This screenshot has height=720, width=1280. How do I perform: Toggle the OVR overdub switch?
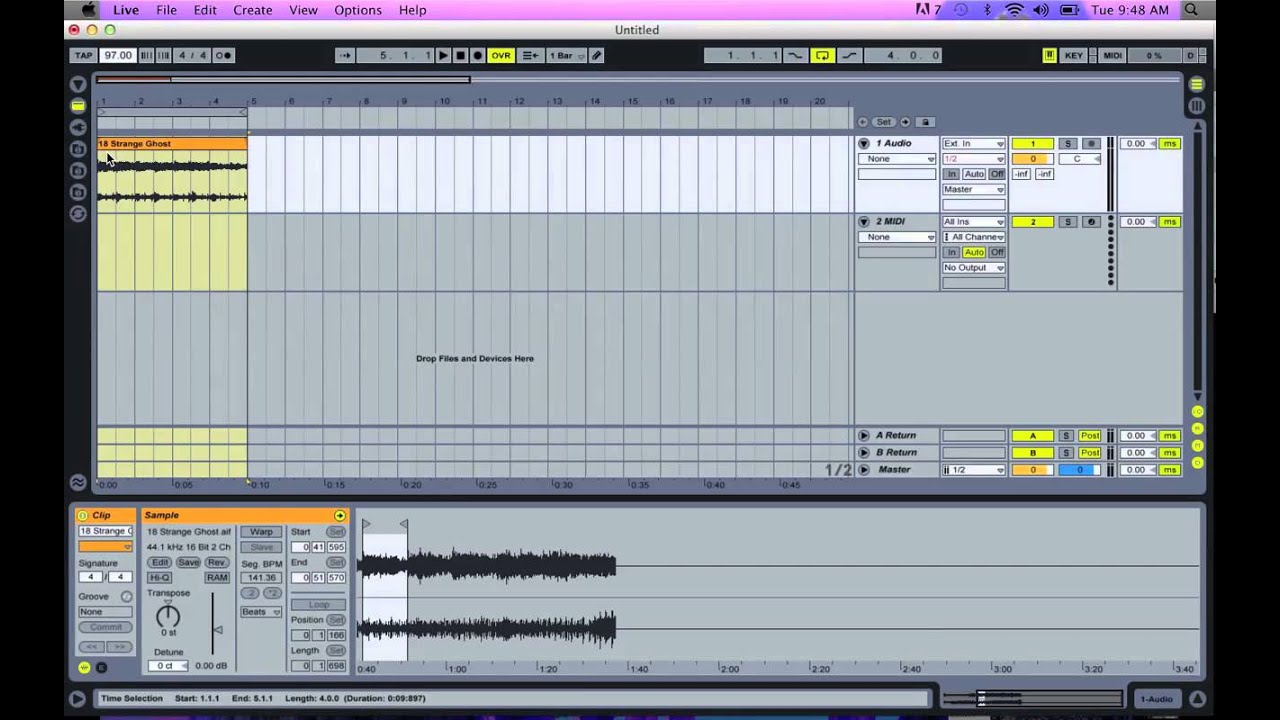click(500, 55)
